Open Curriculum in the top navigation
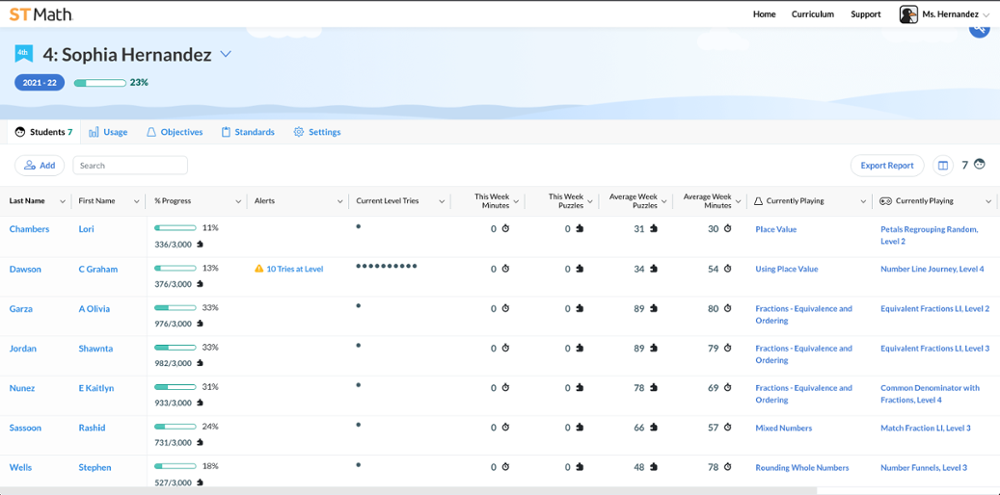 [x=812, y=14]
